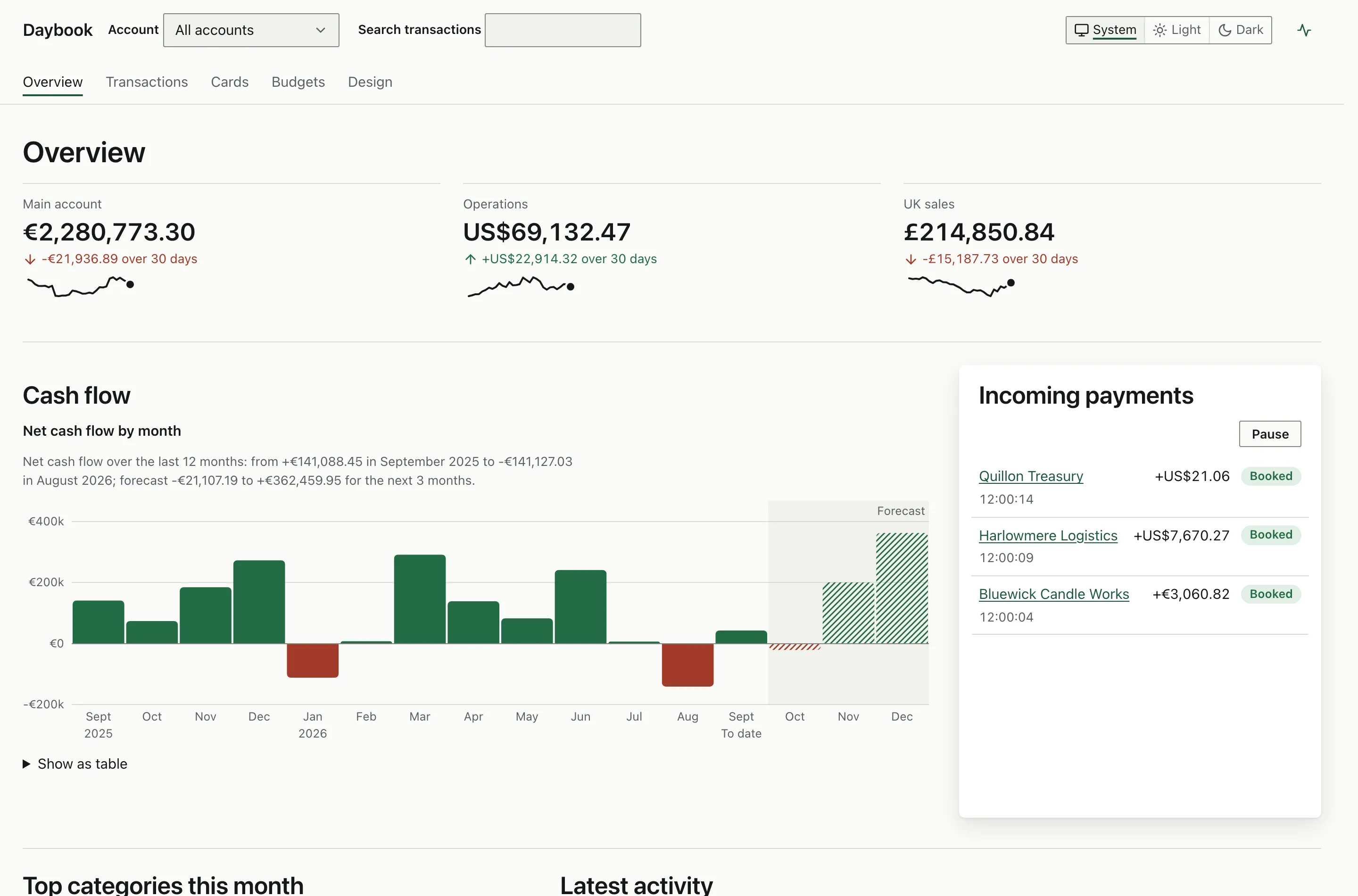Click the moon icon in Dark theme option
The width and height of the screenshot is (1358, 896).
pyautogui.click(x=1224, y=30)
